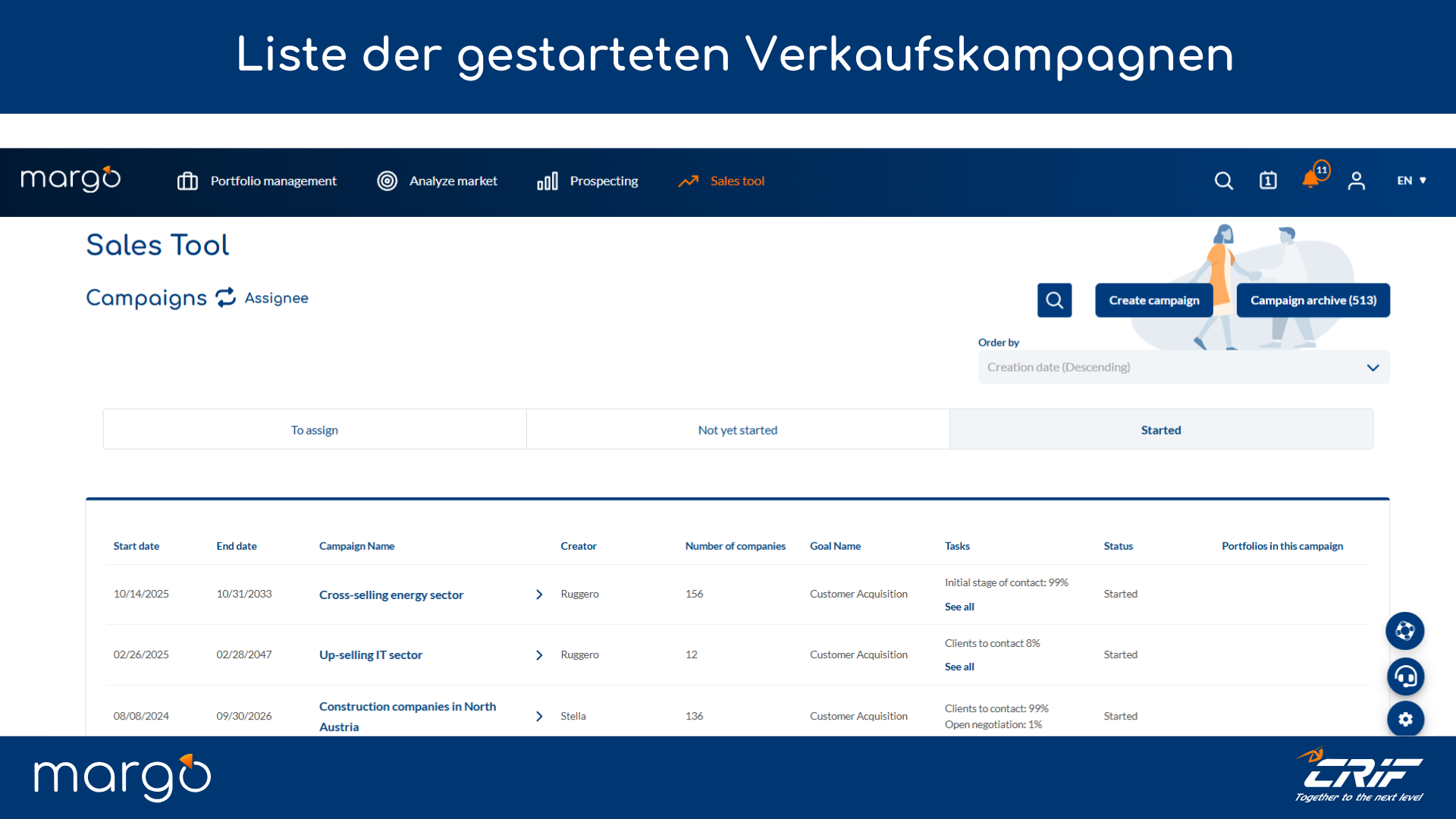Expand the Order by dropdown

pyautogui.click(x=1183, y=367)
